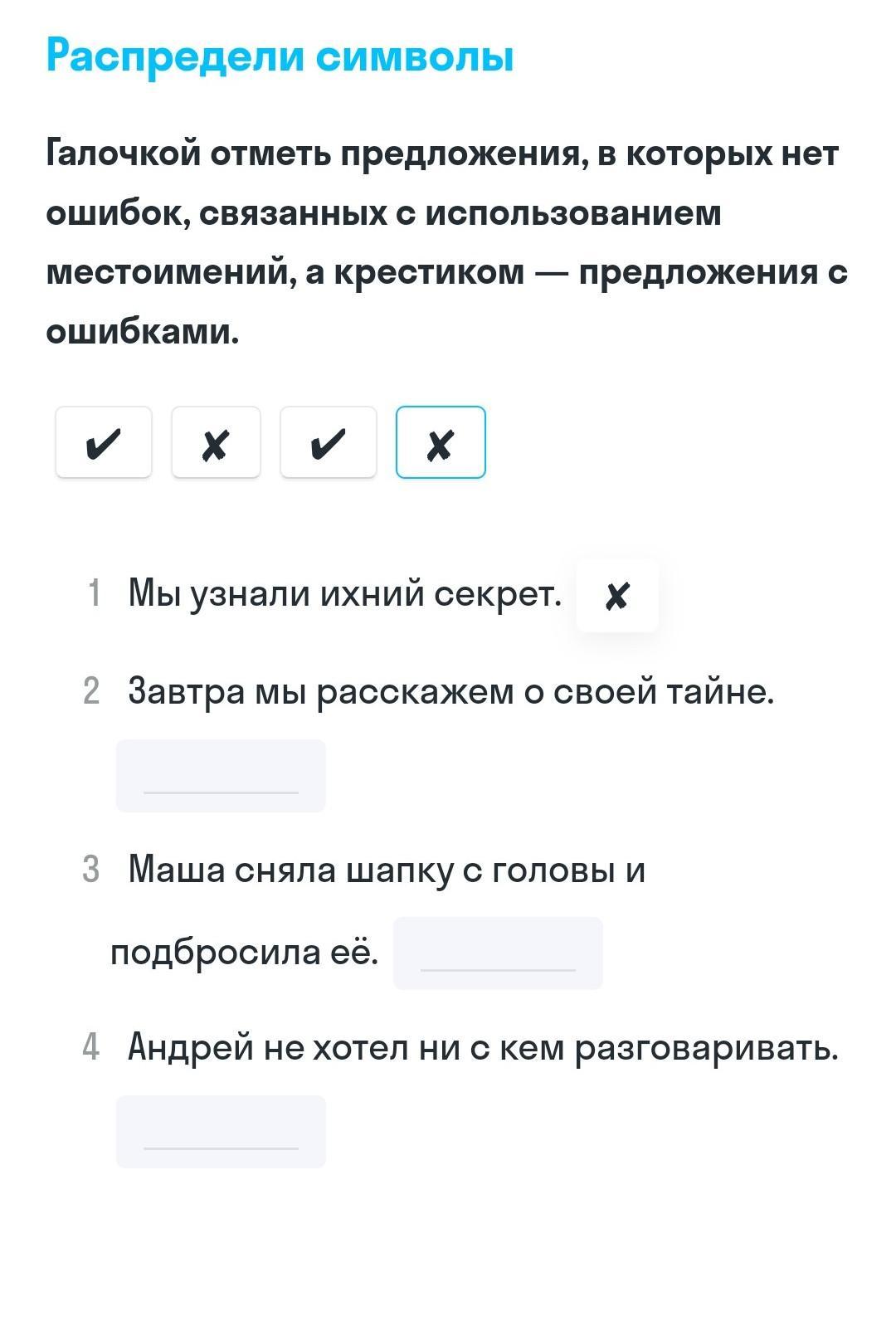Click the number 3 list marker
This screenshot has height=1326, width=896.
coord(91,870)
